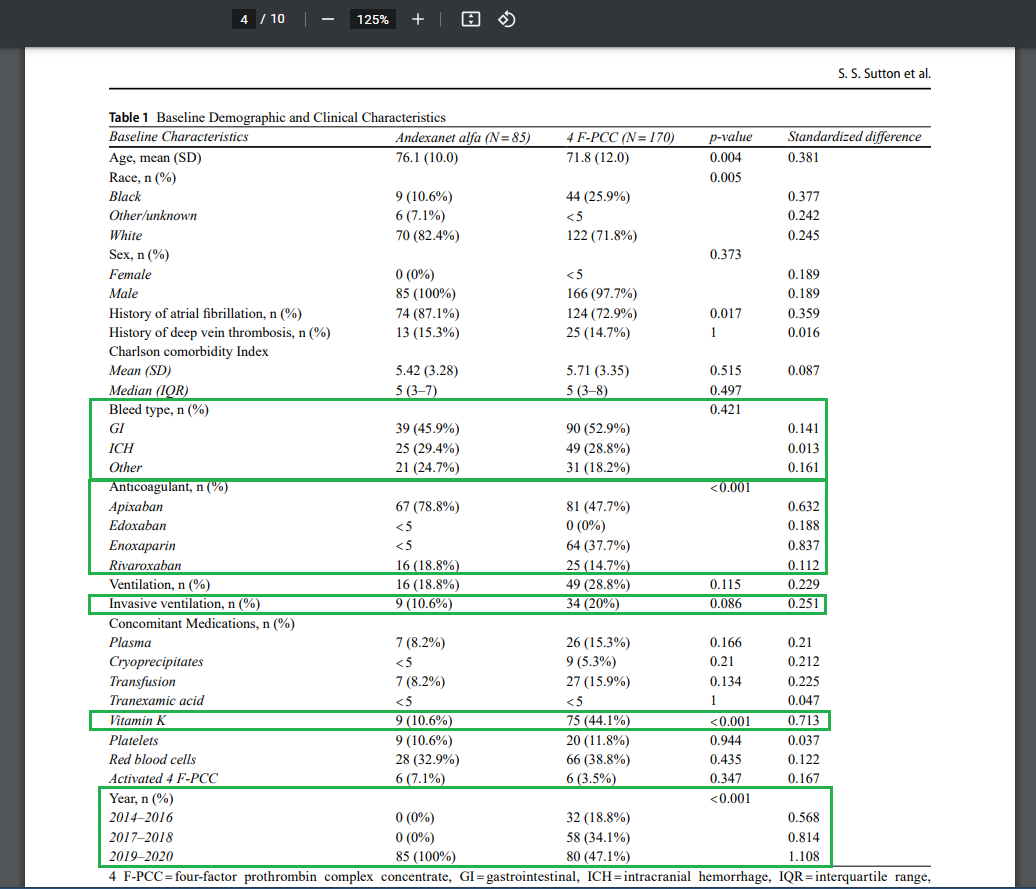Click the "Female" row label
The width and height of the screenshot is (1036, 889).
click(x=130, y=274)
